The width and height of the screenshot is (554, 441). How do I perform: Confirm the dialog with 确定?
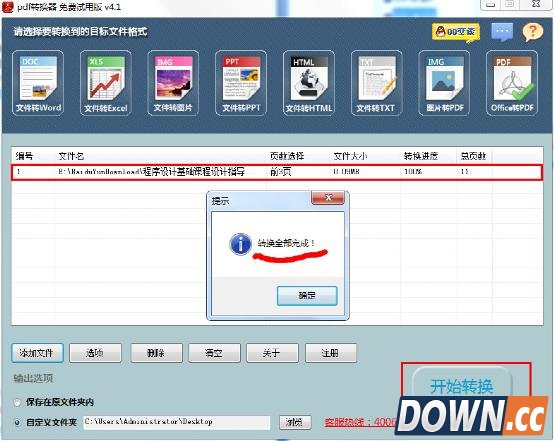(307, 295)
